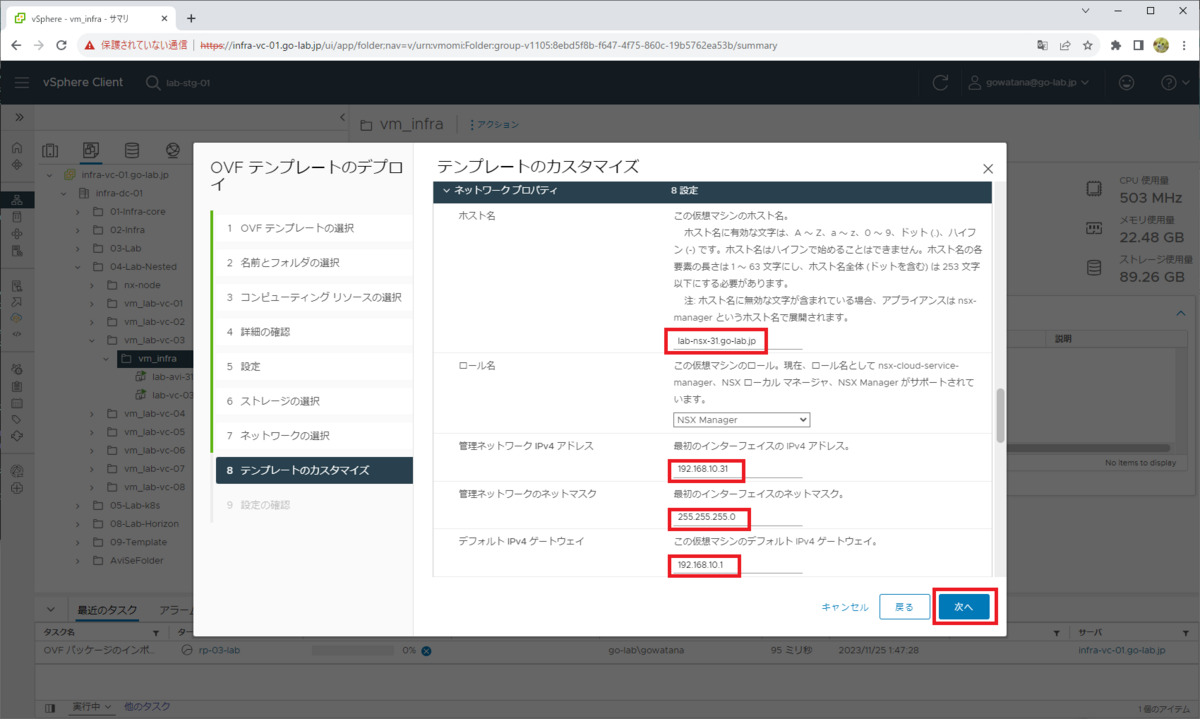Select the vm_infra folder in tree
This screenshot has width=1200, height=719.
(157, 358)
